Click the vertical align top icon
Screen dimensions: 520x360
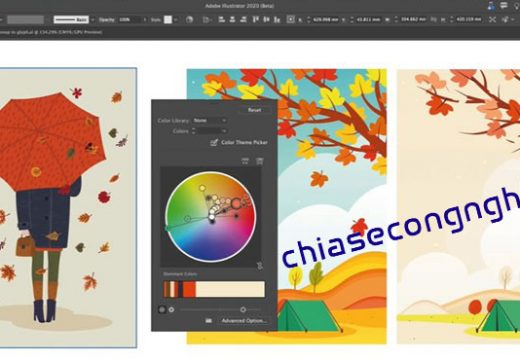click(x=256, y=20)
